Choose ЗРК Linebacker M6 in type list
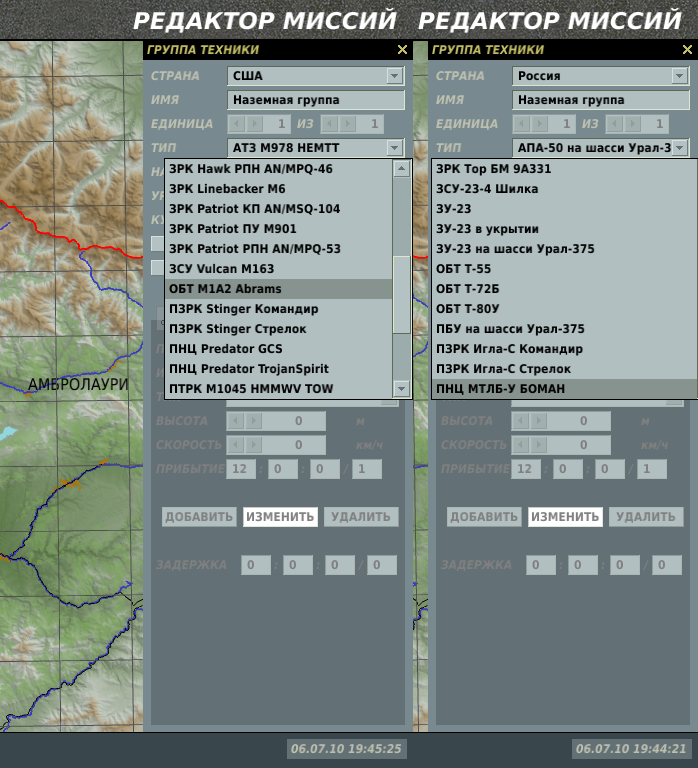698x768 pixels. click(279, 189)
